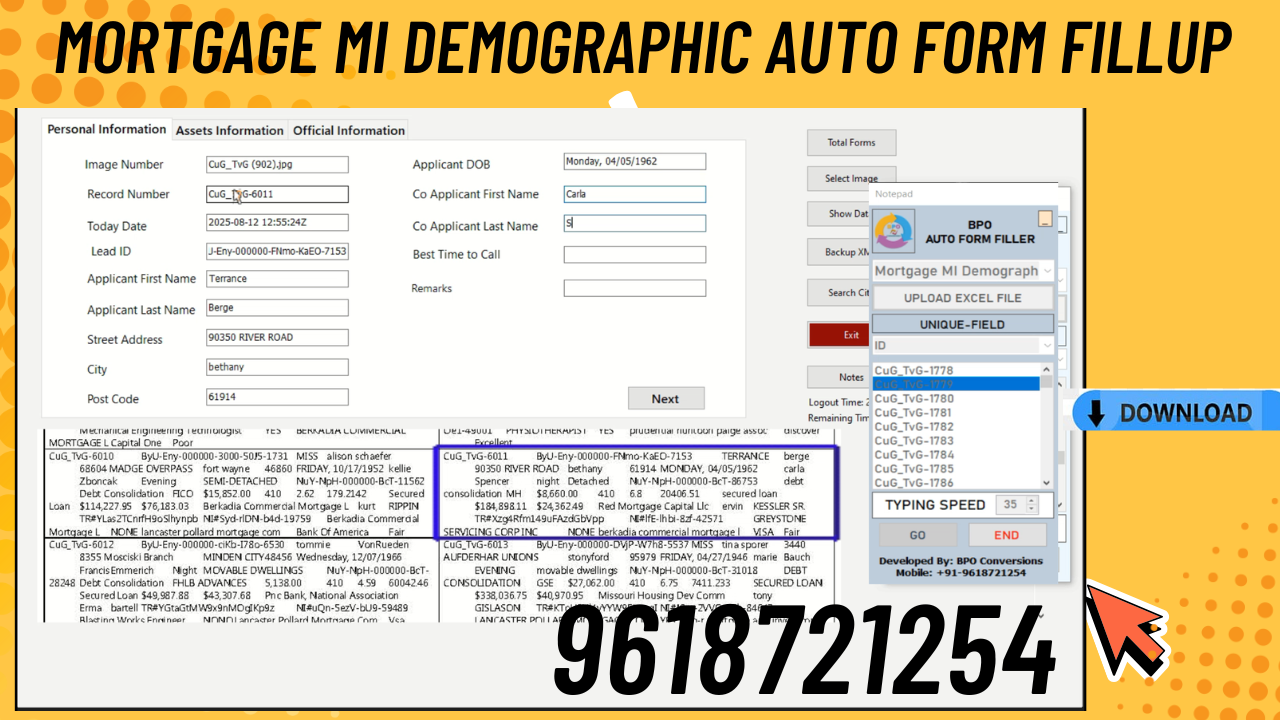
Task: Collapse the Personal Information tab panel
Action: pos(105,129)
